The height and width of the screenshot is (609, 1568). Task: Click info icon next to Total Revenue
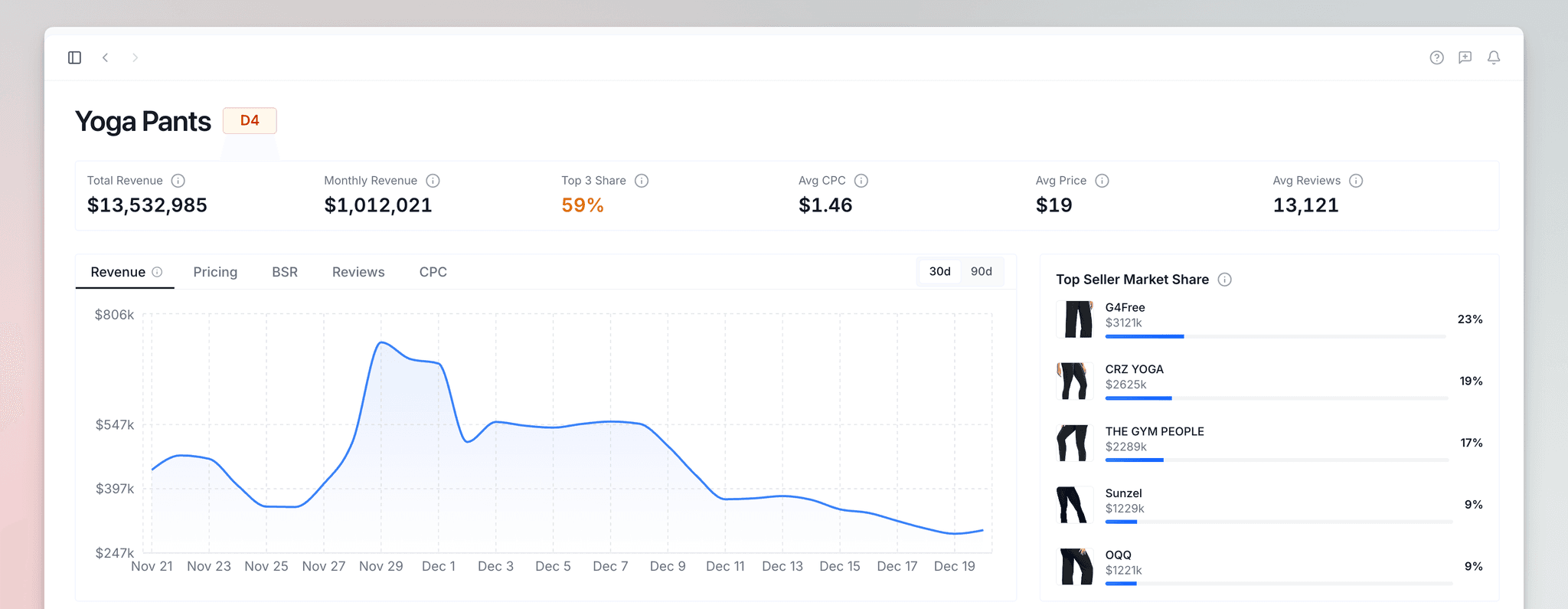178,181
